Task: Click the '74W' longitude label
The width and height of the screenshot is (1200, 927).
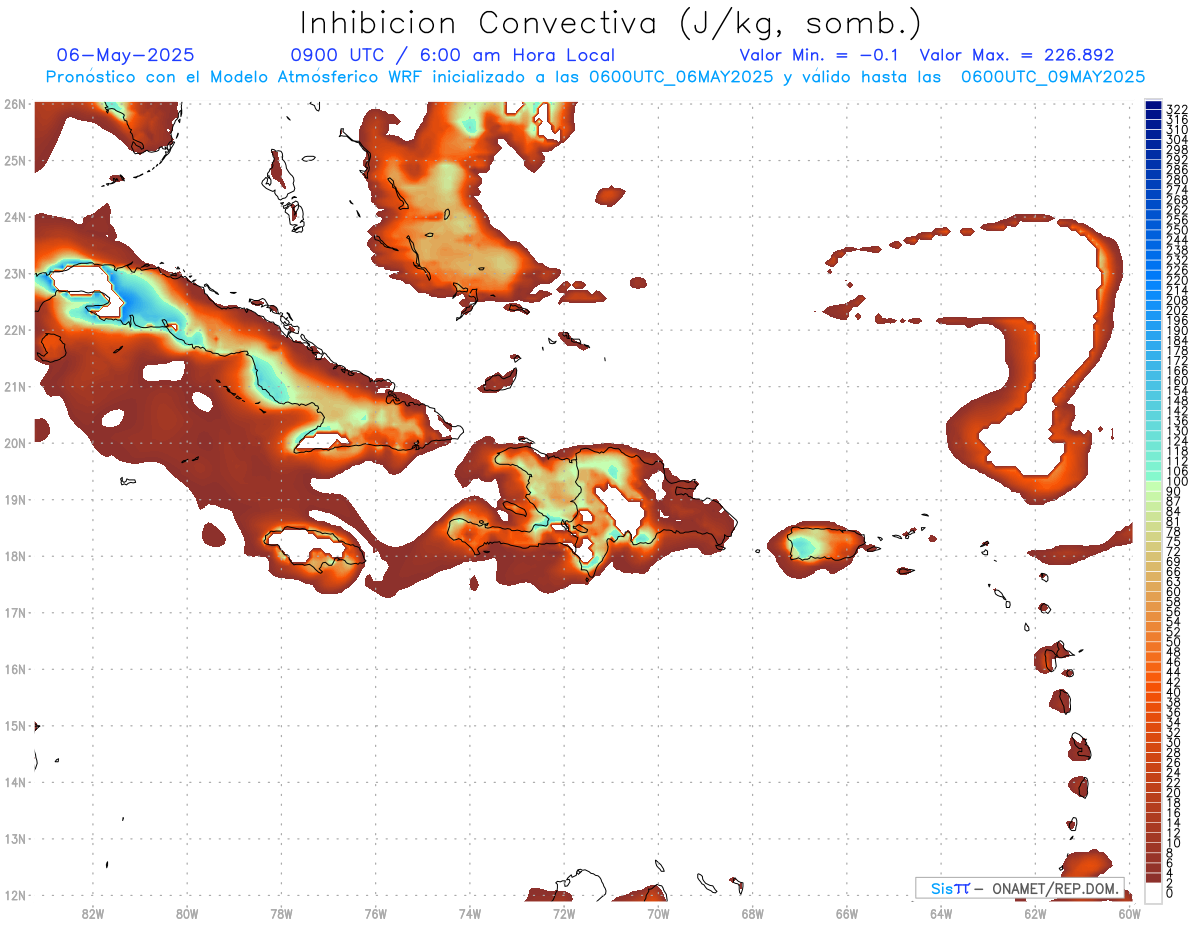Action: 470,913
